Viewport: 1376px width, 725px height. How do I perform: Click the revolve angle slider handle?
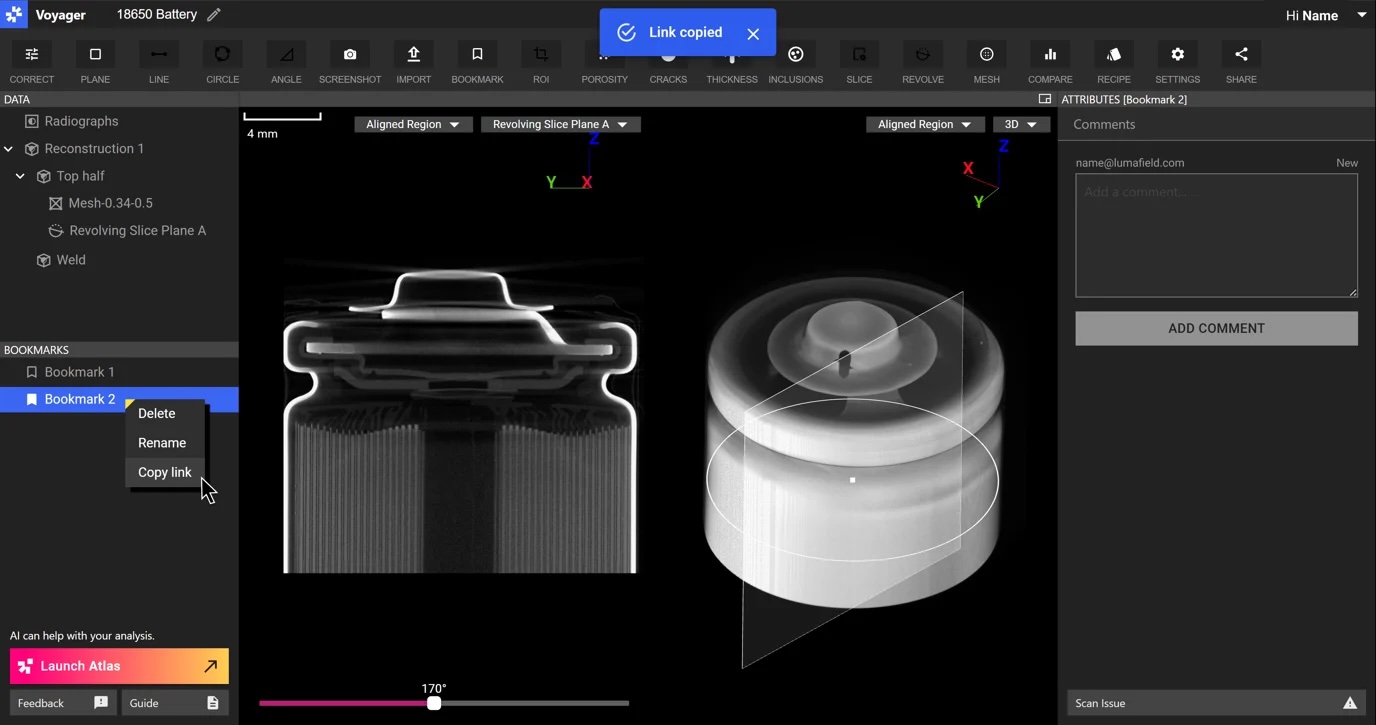click(434, 703)
